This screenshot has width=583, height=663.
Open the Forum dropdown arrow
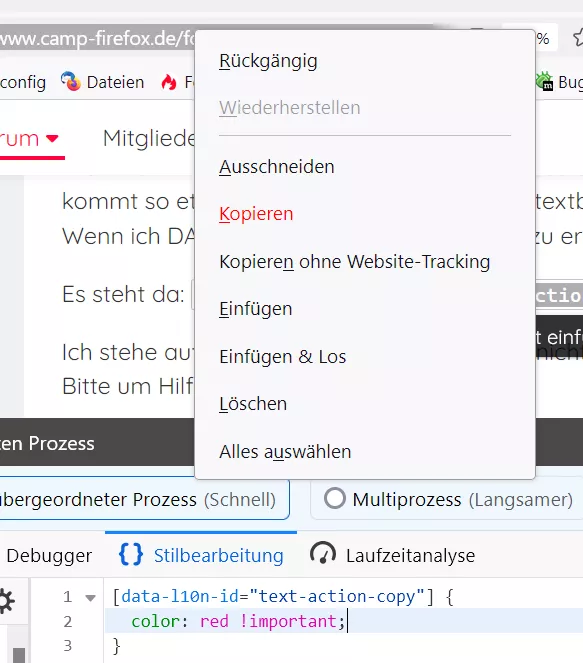click(x=52, y=139)
